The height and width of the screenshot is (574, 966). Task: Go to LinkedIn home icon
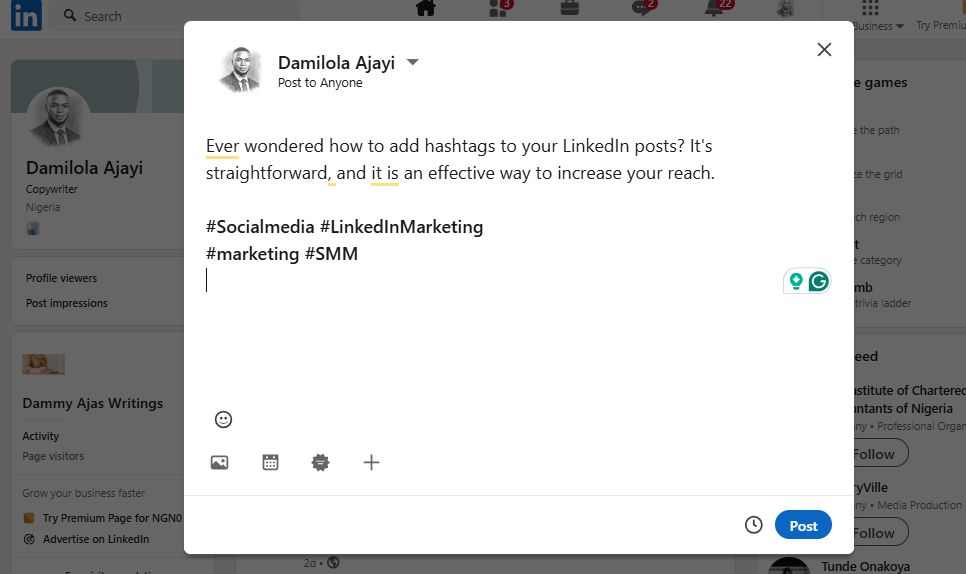point(426,8)
